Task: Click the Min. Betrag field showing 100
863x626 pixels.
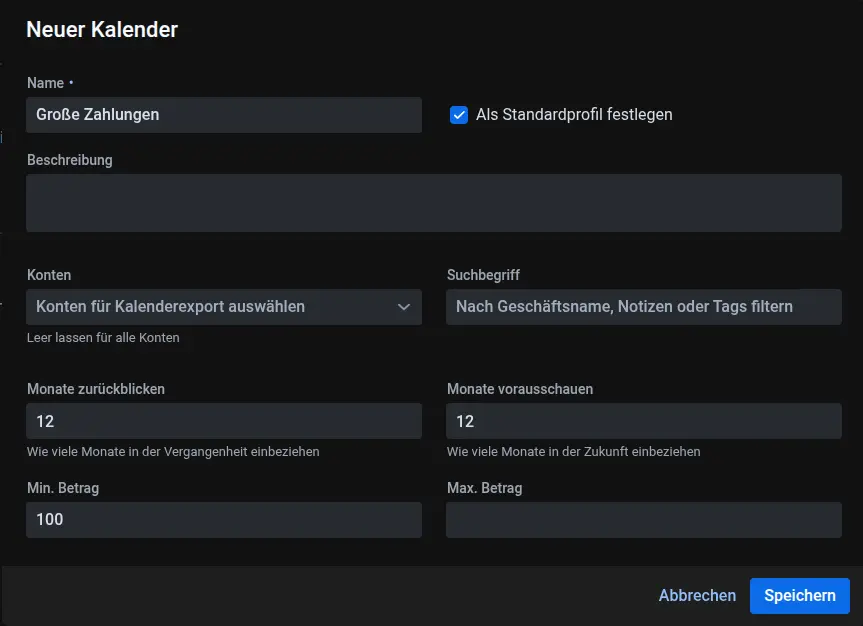Action: click(223, 520)
